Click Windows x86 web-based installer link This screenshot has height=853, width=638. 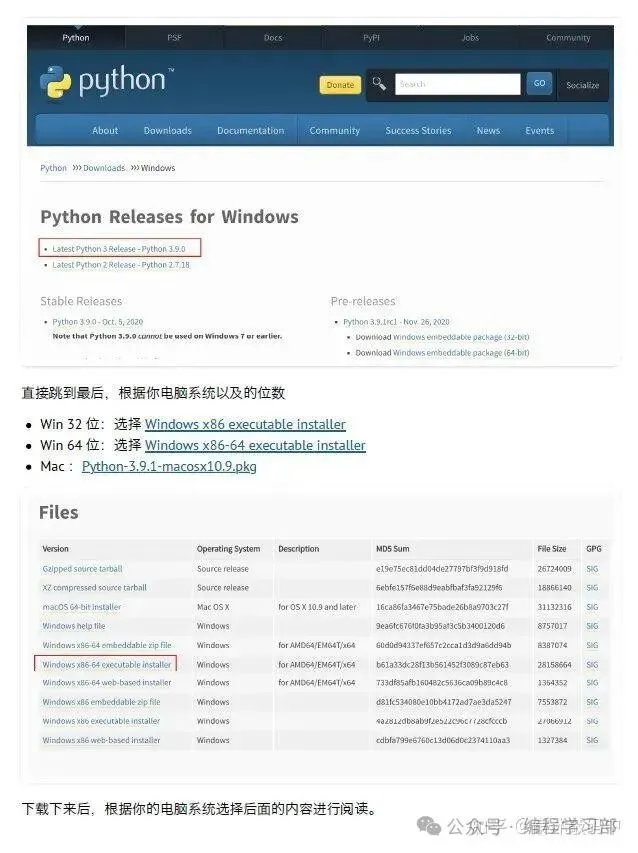(101, 740)
